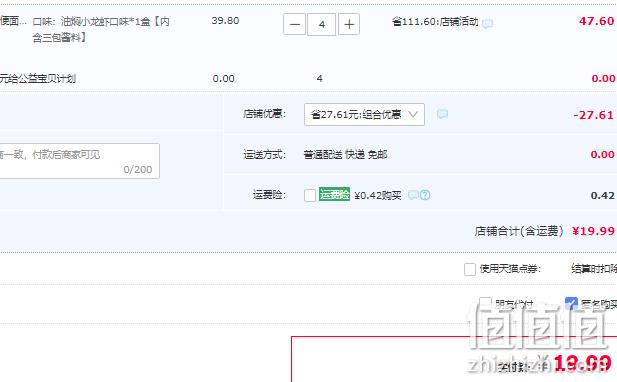Click the green 运费险 badge
This screenshot has width=617, height=382.
tap(334, 194)
